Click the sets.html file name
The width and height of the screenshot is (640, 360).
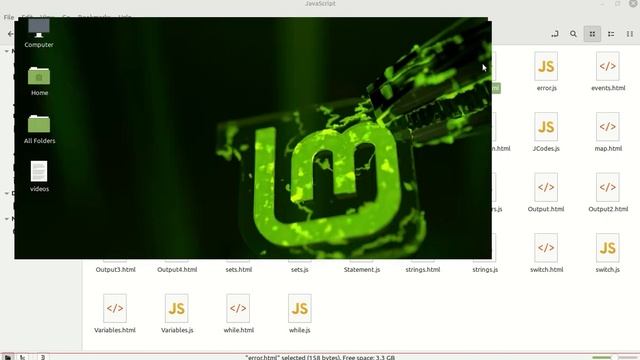(239, 269)
